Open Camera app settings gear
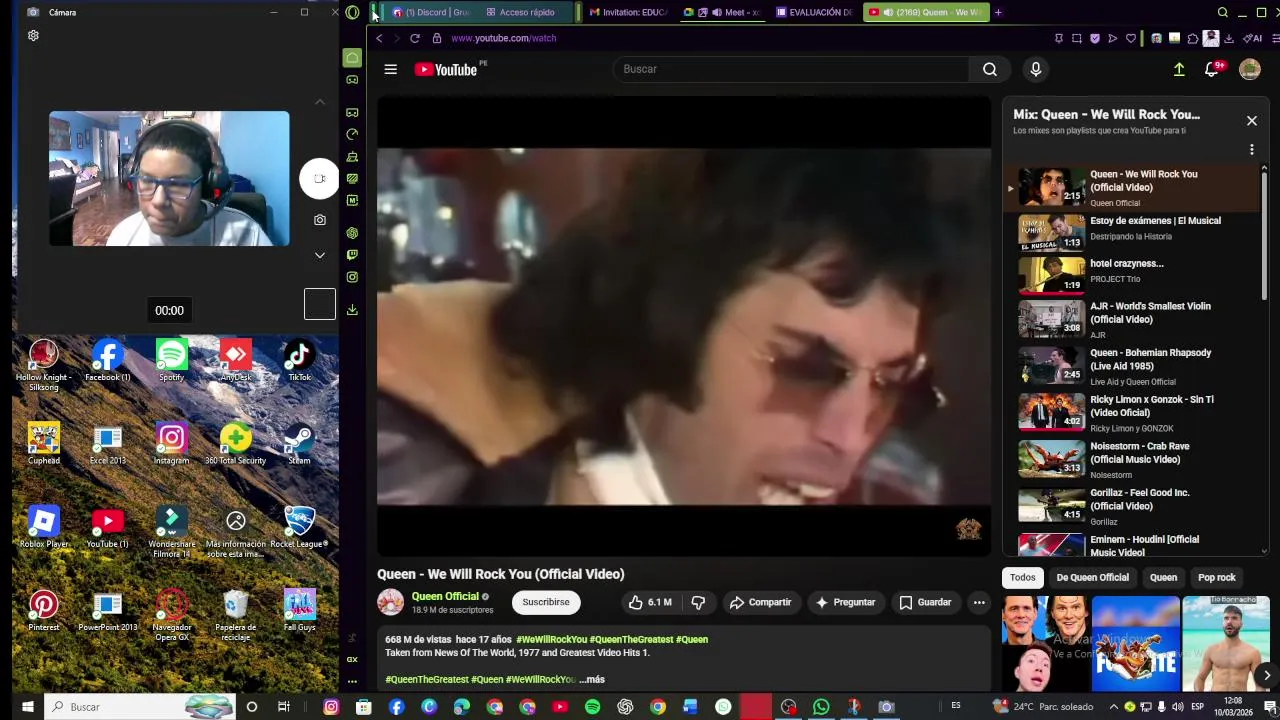Viewport: 1280px width, 720px height. point(33,35)
